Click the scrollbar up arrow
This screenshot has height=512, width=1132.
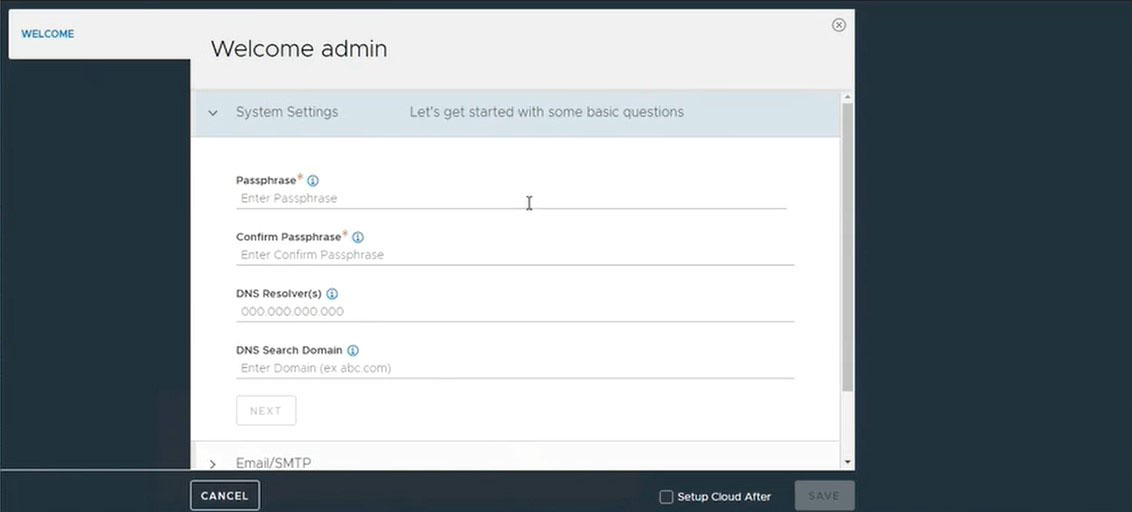[x=848, y=97]
